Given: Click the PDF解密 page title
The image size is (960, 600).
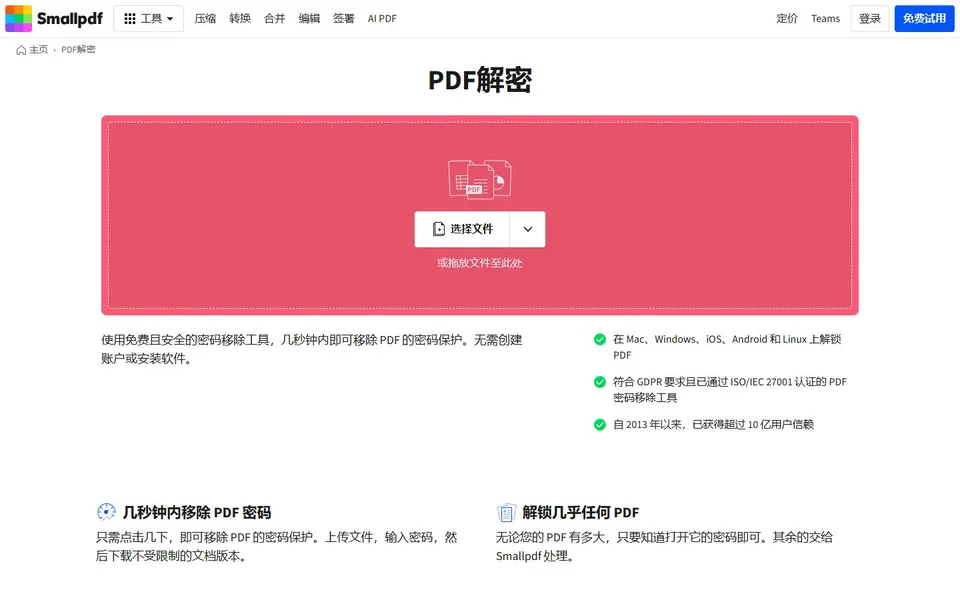Looking at the screenshot, I should (x=480, y=80).
